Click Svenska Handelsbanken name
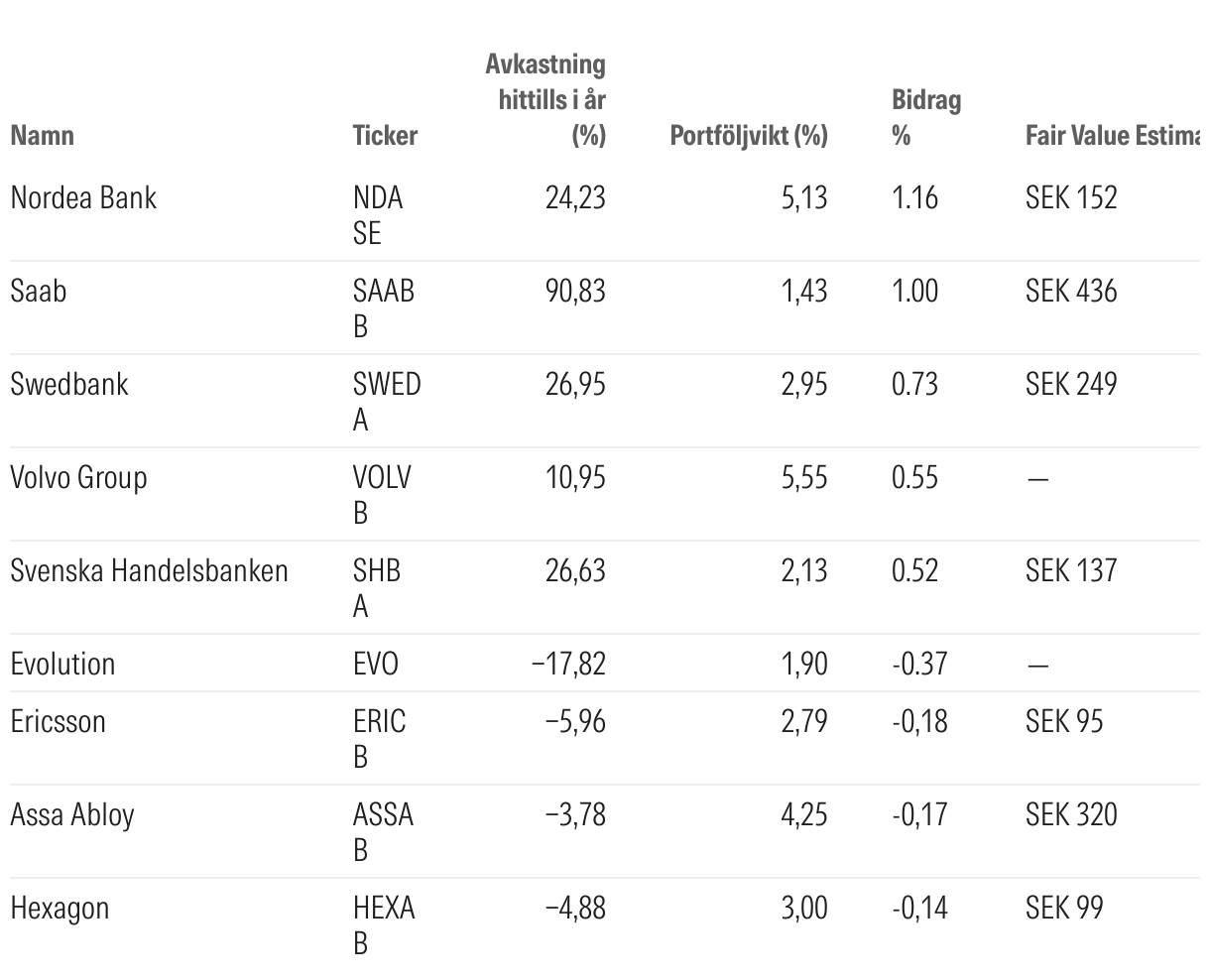Screen dimensions: 1210x980 coord(149,570)
